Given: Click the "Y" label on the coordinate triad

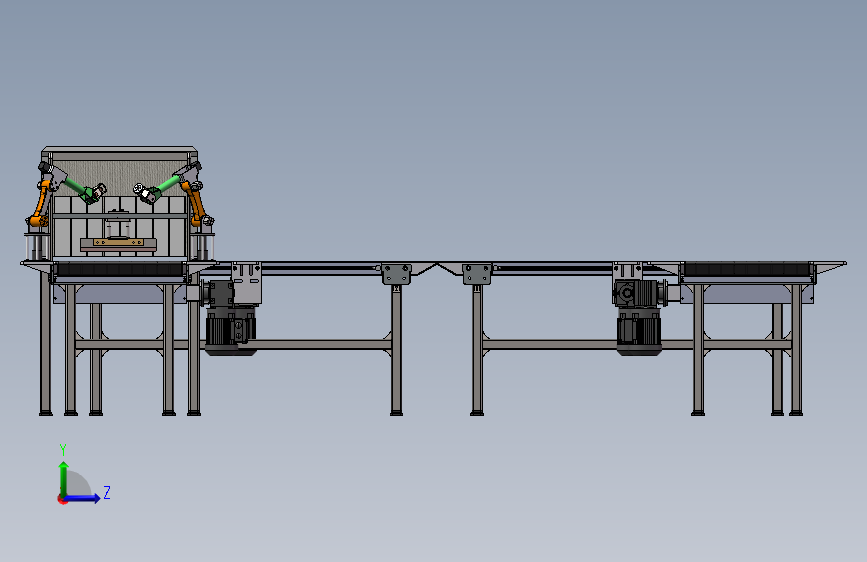Looking at the screenshot, I should pyautogui.click(x=63, y=450).
